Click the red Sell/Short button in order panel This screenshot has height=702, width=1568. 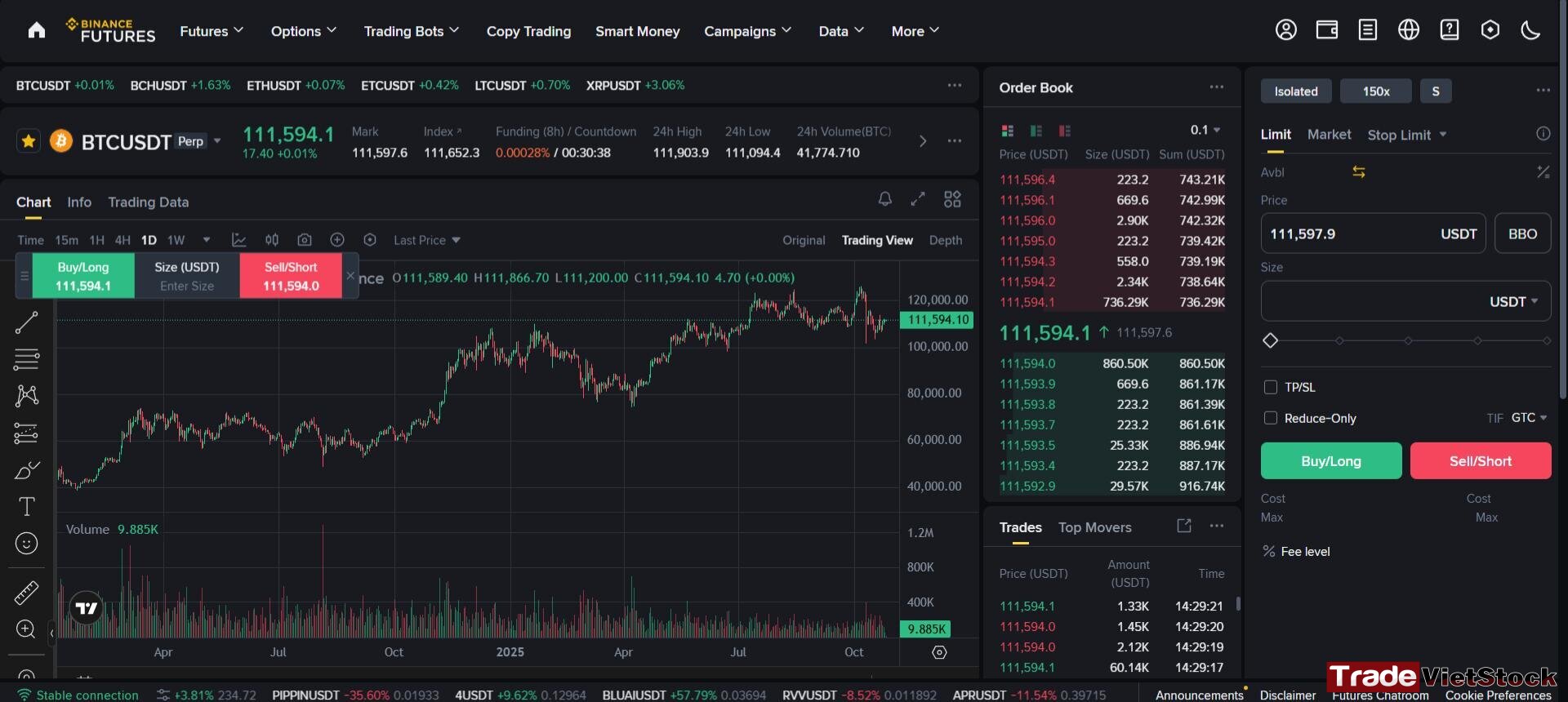coord(1481,461)
